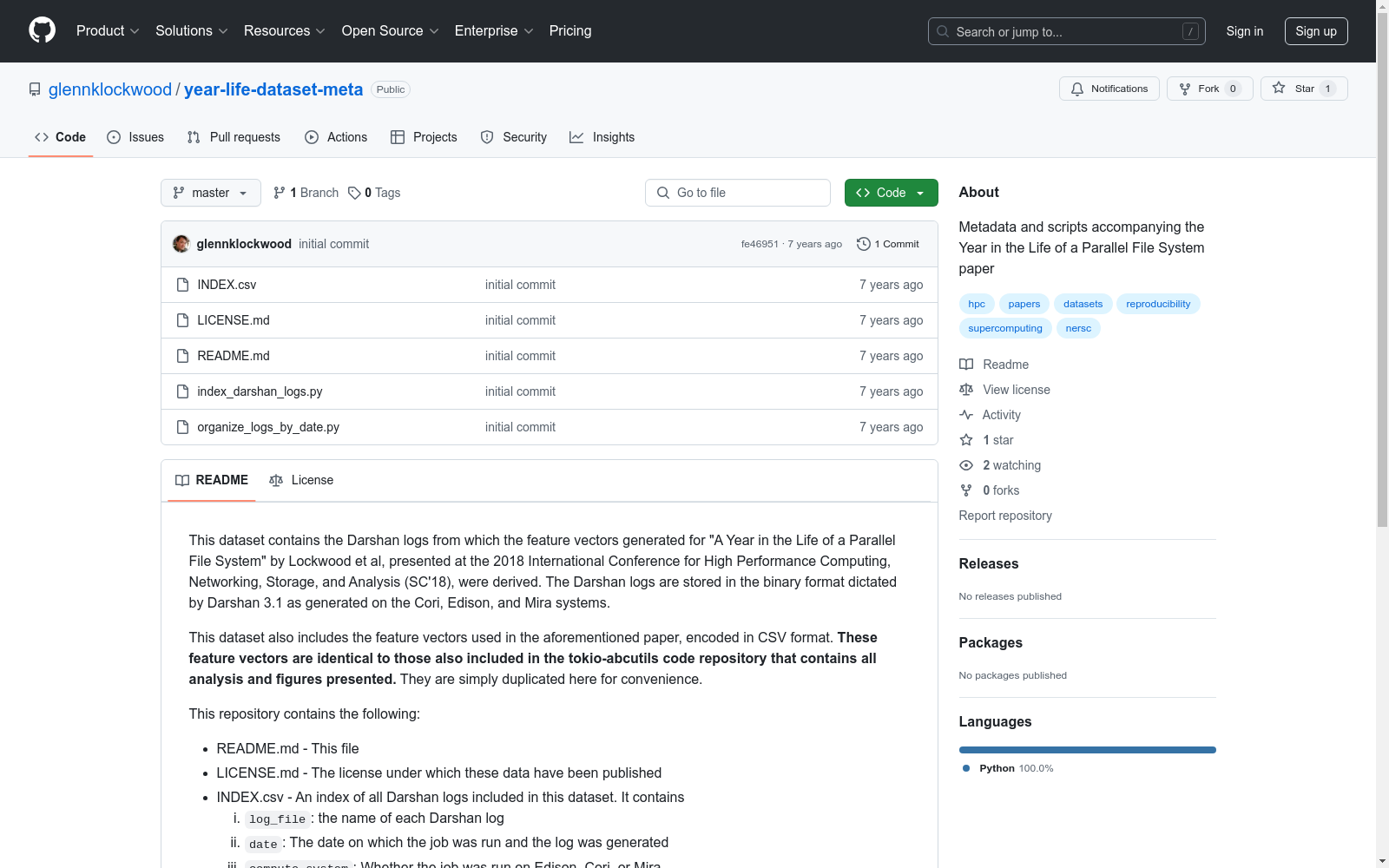
Task: Click the repository icon before glennklockwood
Action: [35, 89]
